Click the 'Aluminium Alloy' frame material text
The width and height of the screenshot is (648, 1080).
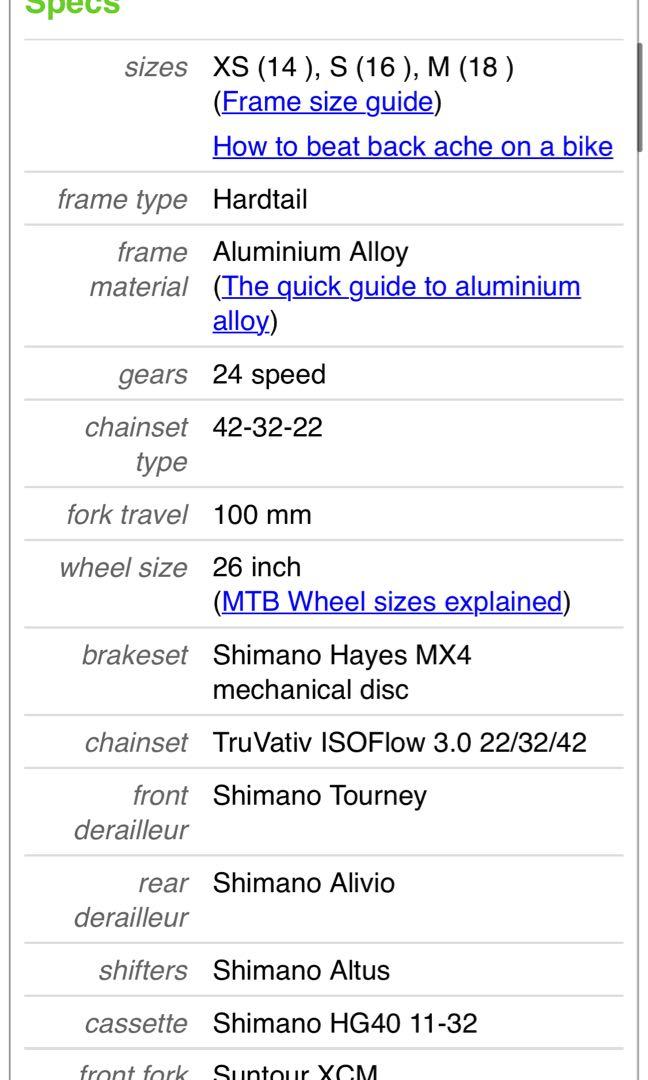311,252
